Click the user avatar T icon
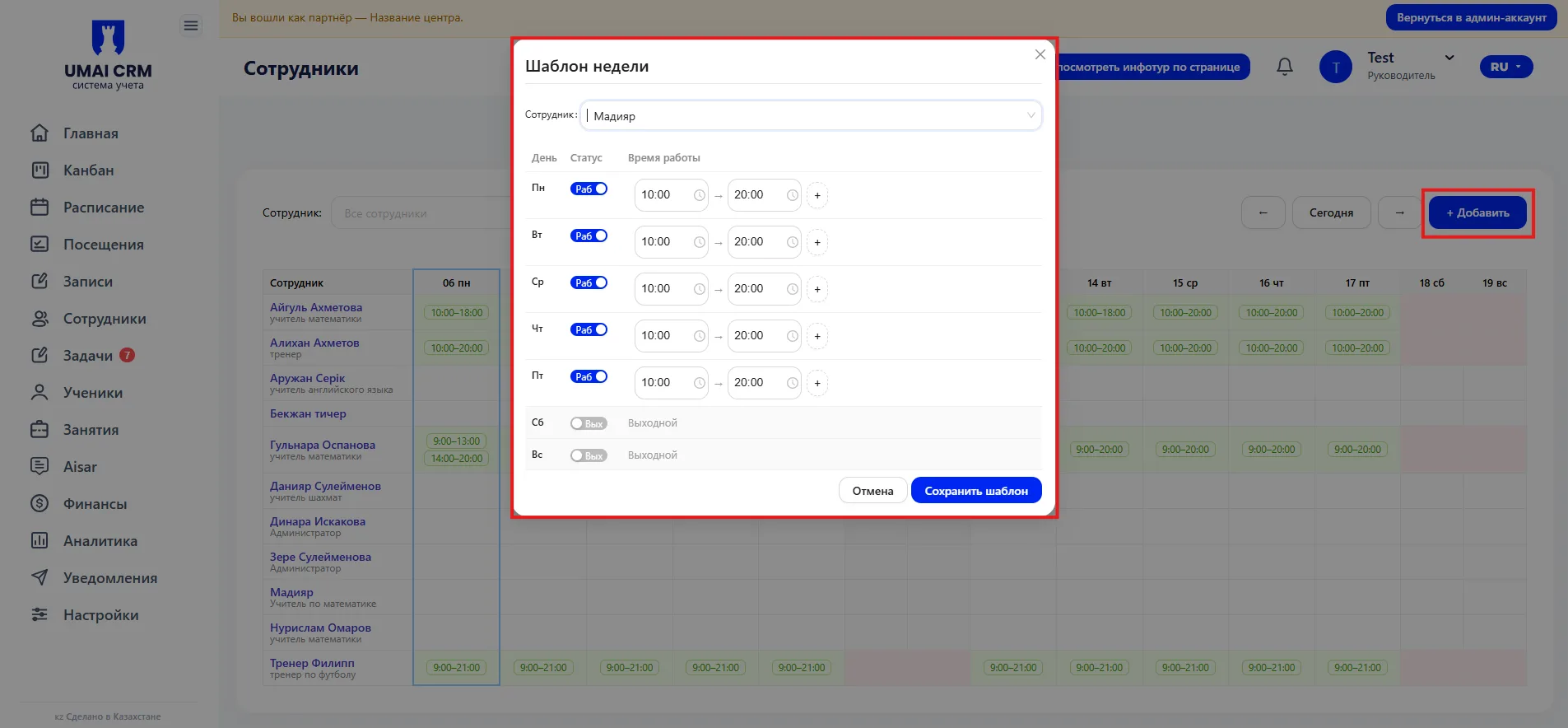Screen dimensions: 1568x728 tap(1335, 67)
